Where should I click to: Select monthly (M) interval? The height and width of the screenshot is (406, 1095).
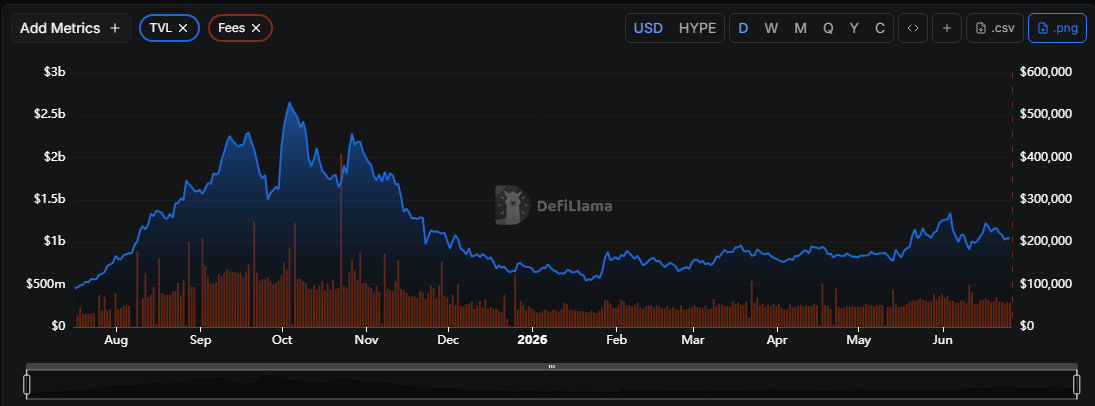pyautogui.click(x=800, y=28)
